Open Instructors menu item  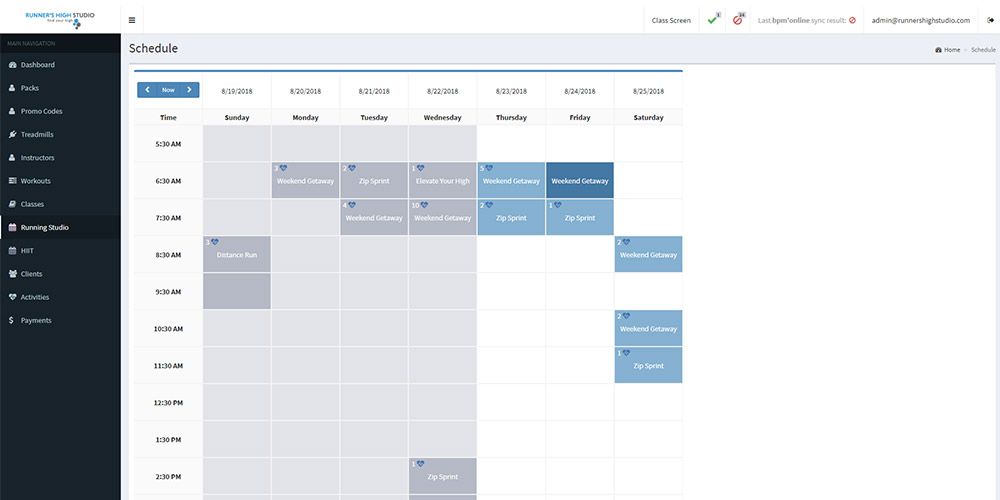click(x=60, y=158)
